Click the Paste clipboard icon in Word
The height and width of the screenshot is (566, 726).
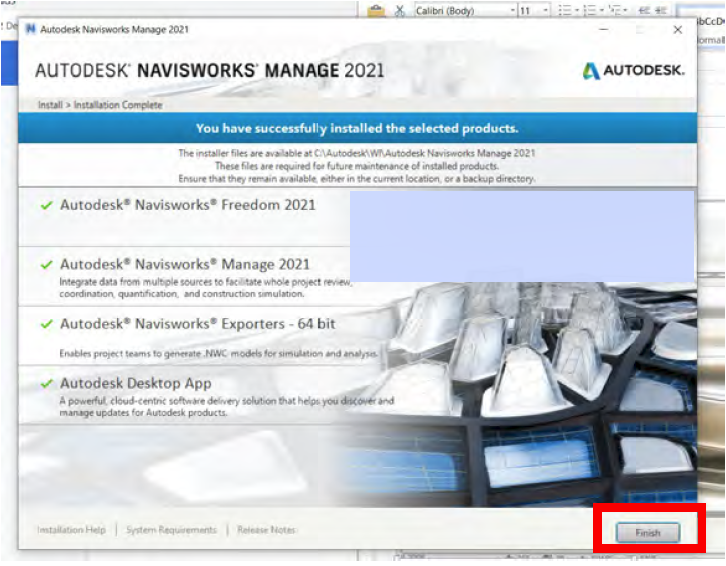point(376,10)
